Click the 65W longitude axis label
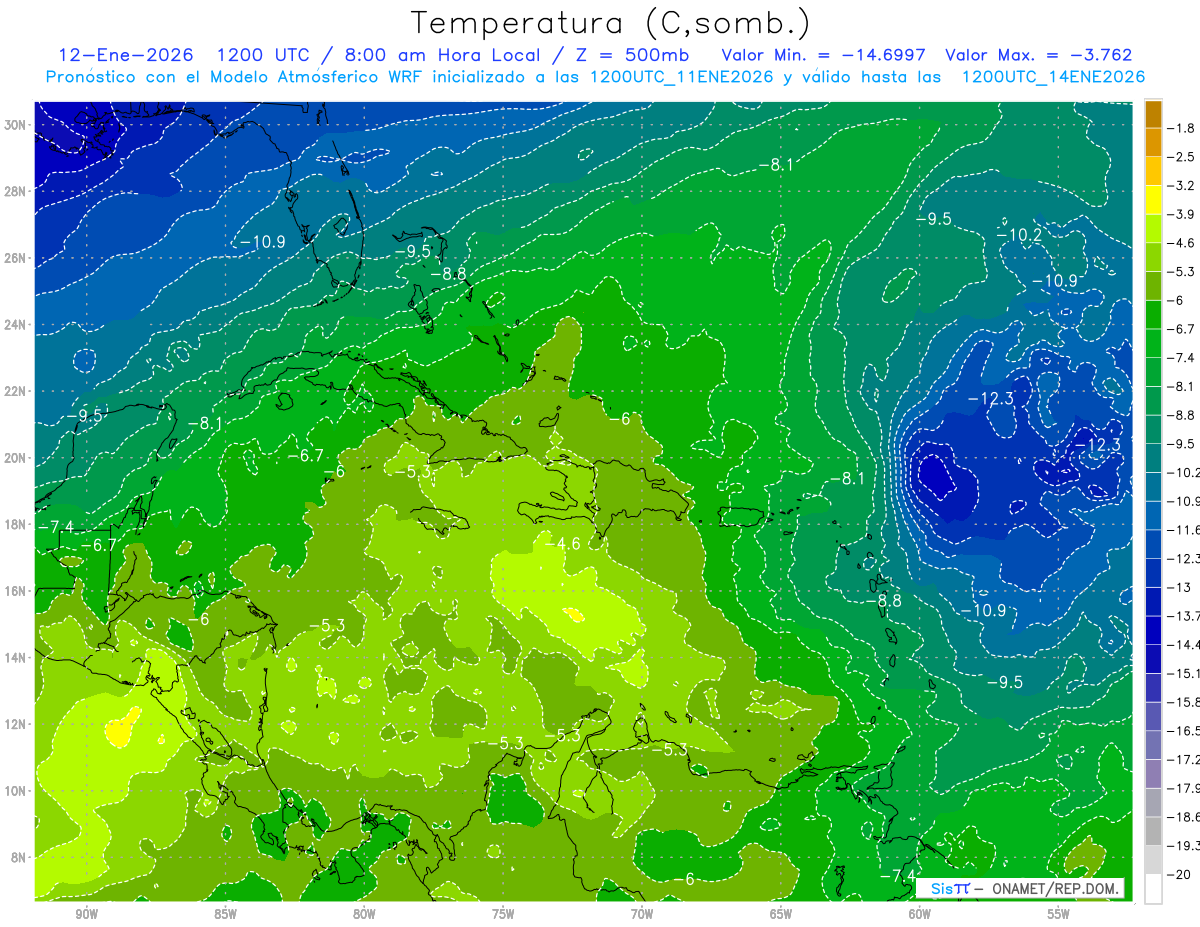 [781, 914]
